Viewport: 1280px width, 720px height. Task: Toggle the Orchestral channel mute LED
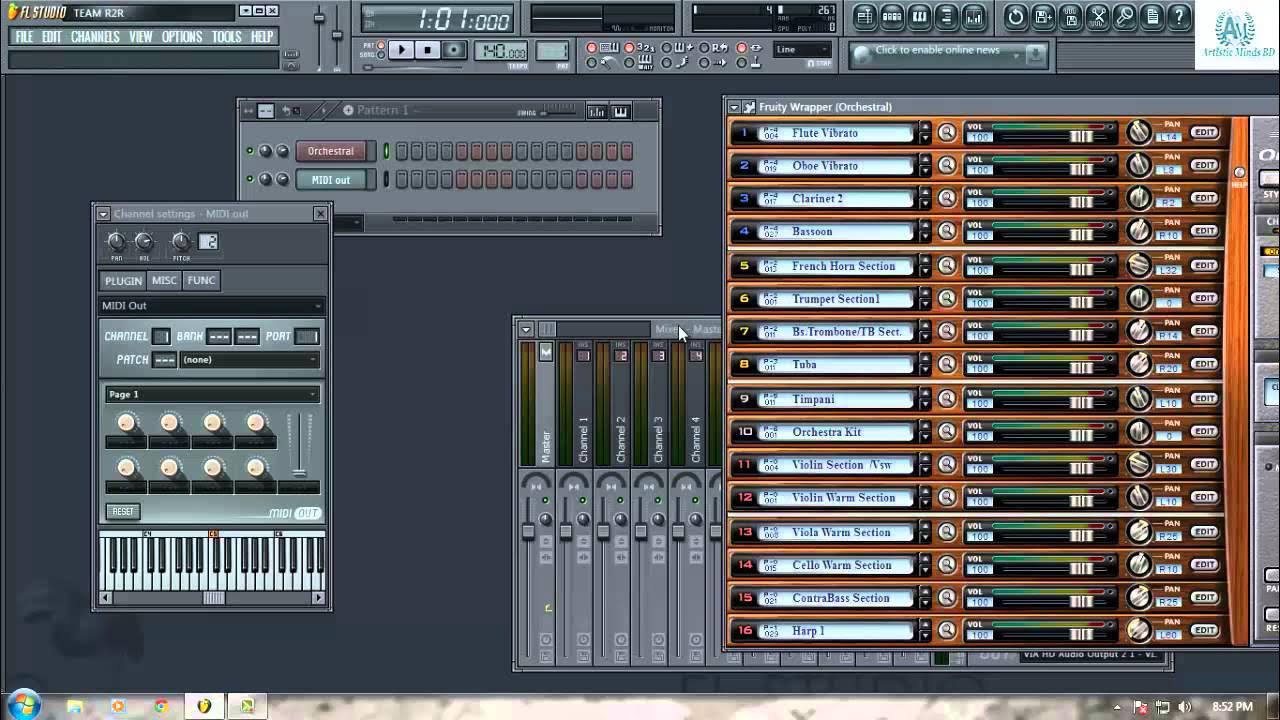pyautogui.click(x=250, y=151)
